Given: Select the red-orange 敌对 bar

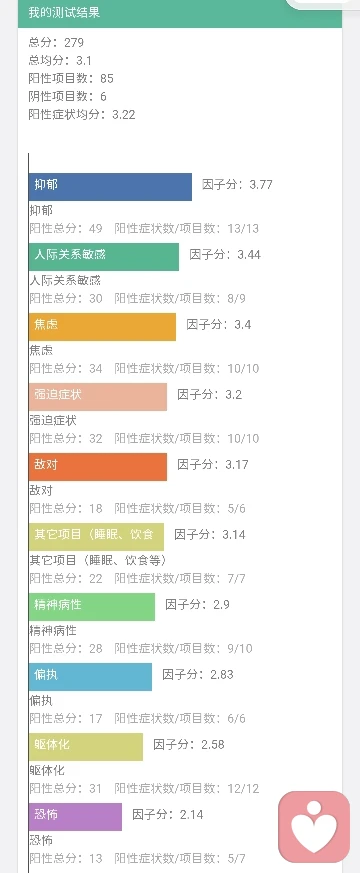Looking at the screenshot, I should pos(98,467).
